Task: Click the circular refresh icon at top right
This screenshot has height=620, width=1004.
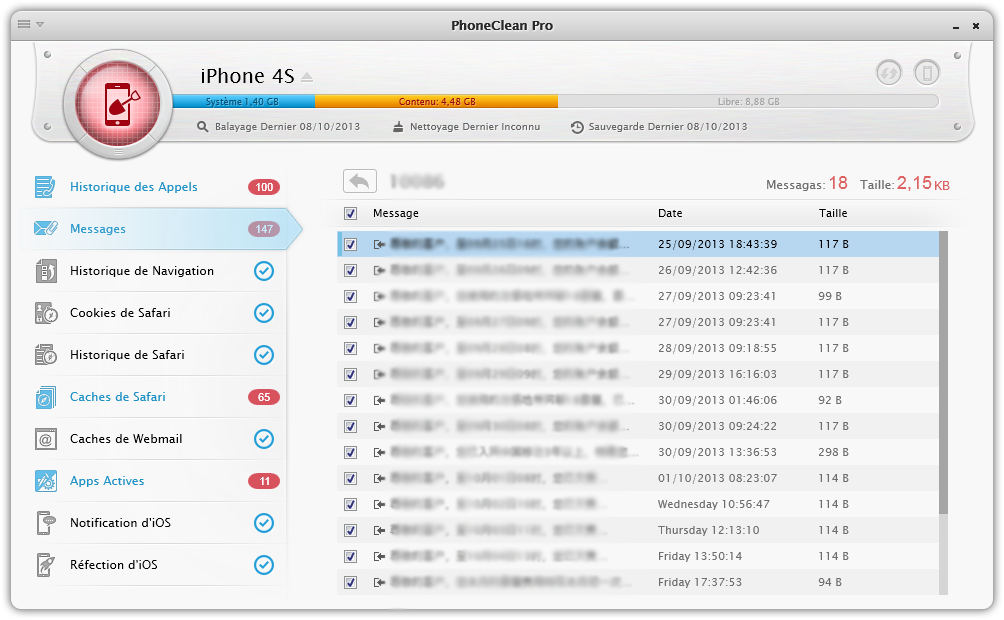Action: pyautogui.click(x=889, y=72)
